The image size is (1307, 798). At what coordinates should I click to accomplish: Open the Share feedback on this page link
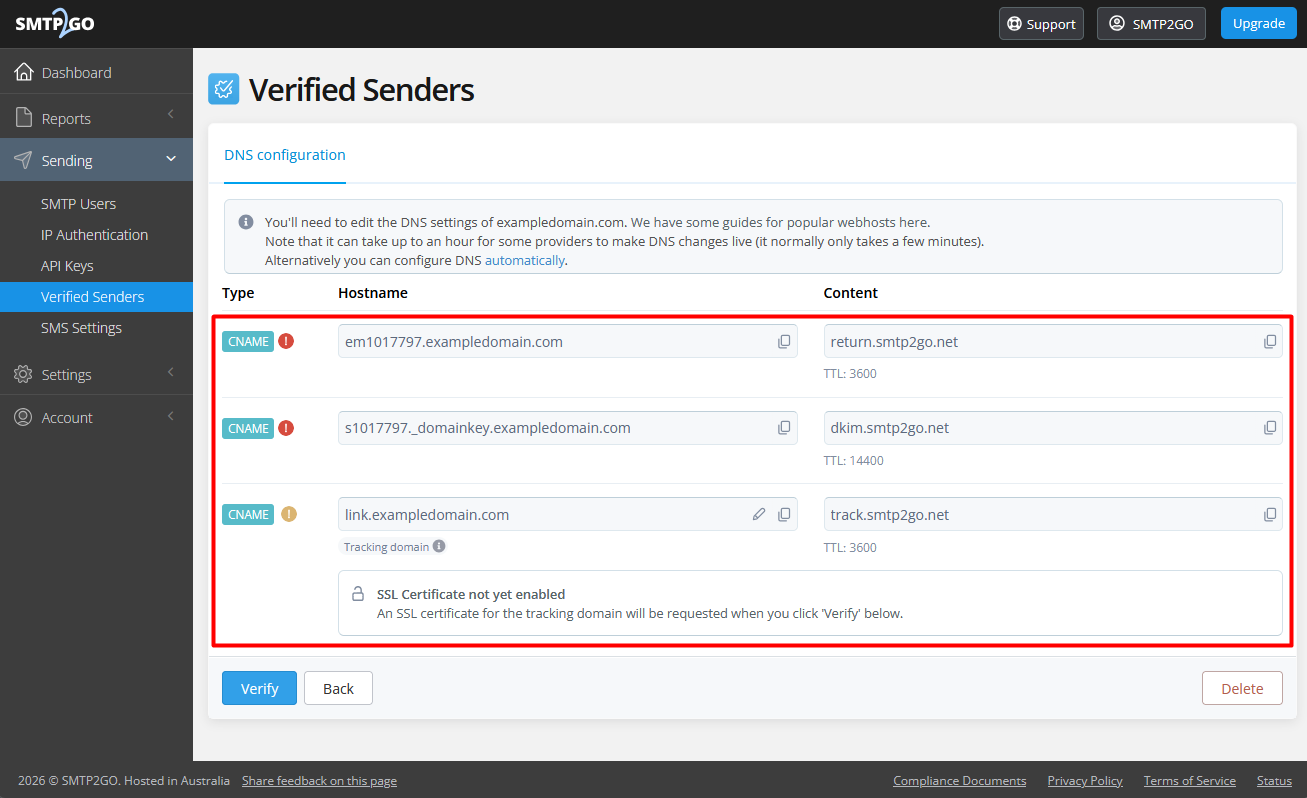(x=319, y=781)
